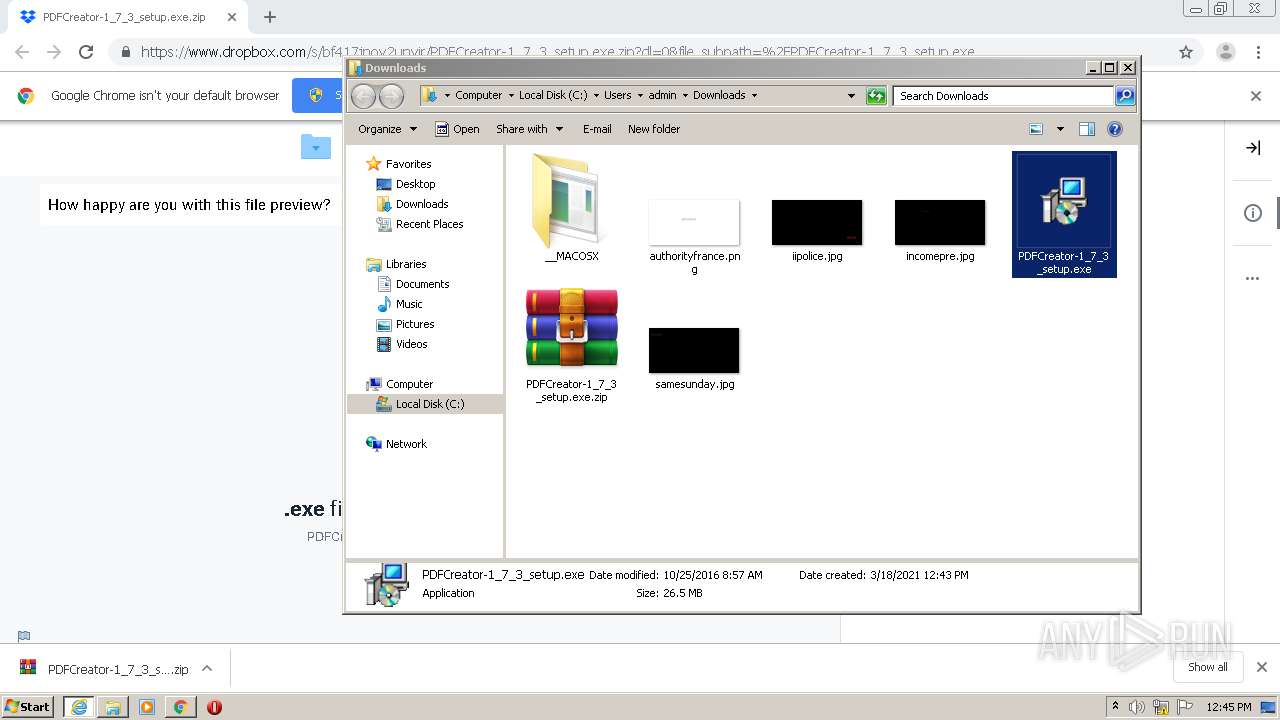Select the PDFCreator-1_7_3_setup.exe.zip archive icon
Image resolution: width=1280 pixels, height=720 pixels.
[x=571, y=329]
